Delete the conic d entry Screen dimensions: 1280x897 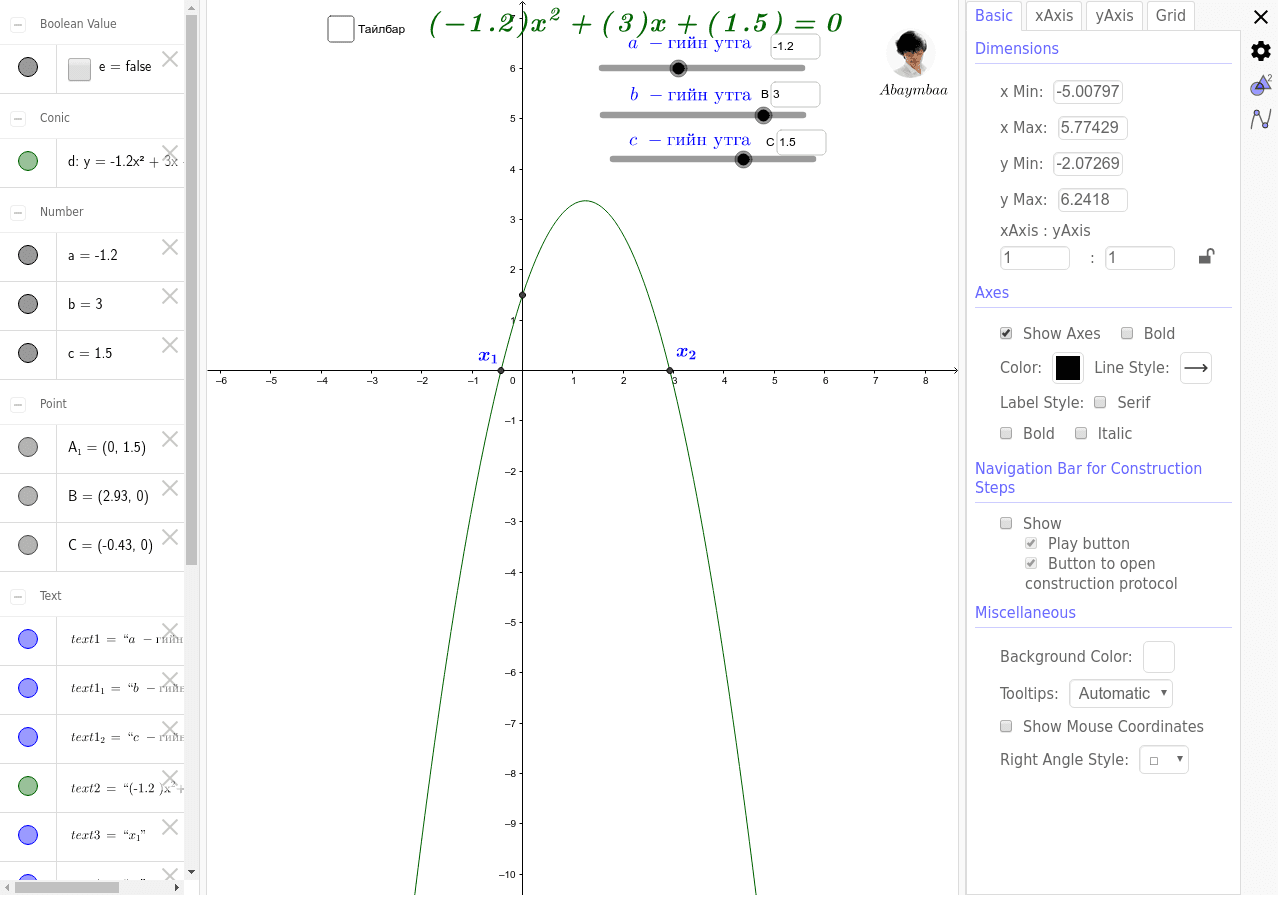pyautogui.click(x=170, y=153)
